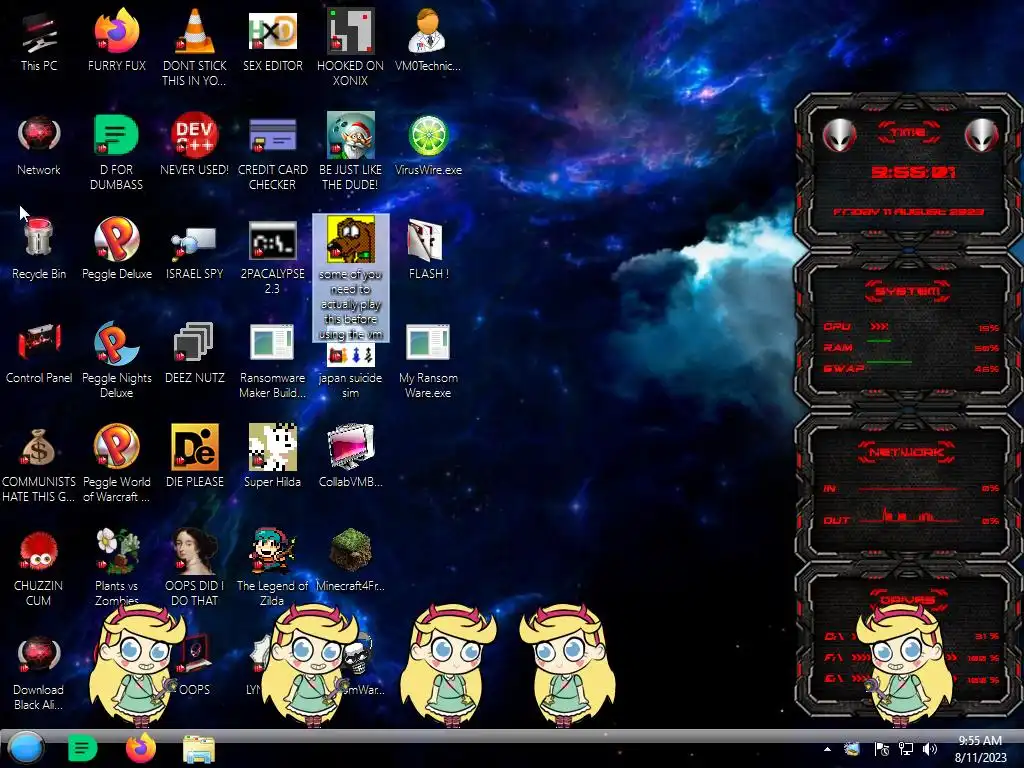Select the Network desktop icon
The width and height of the screenshot is (1024, 768).
(x=39, y=146)
